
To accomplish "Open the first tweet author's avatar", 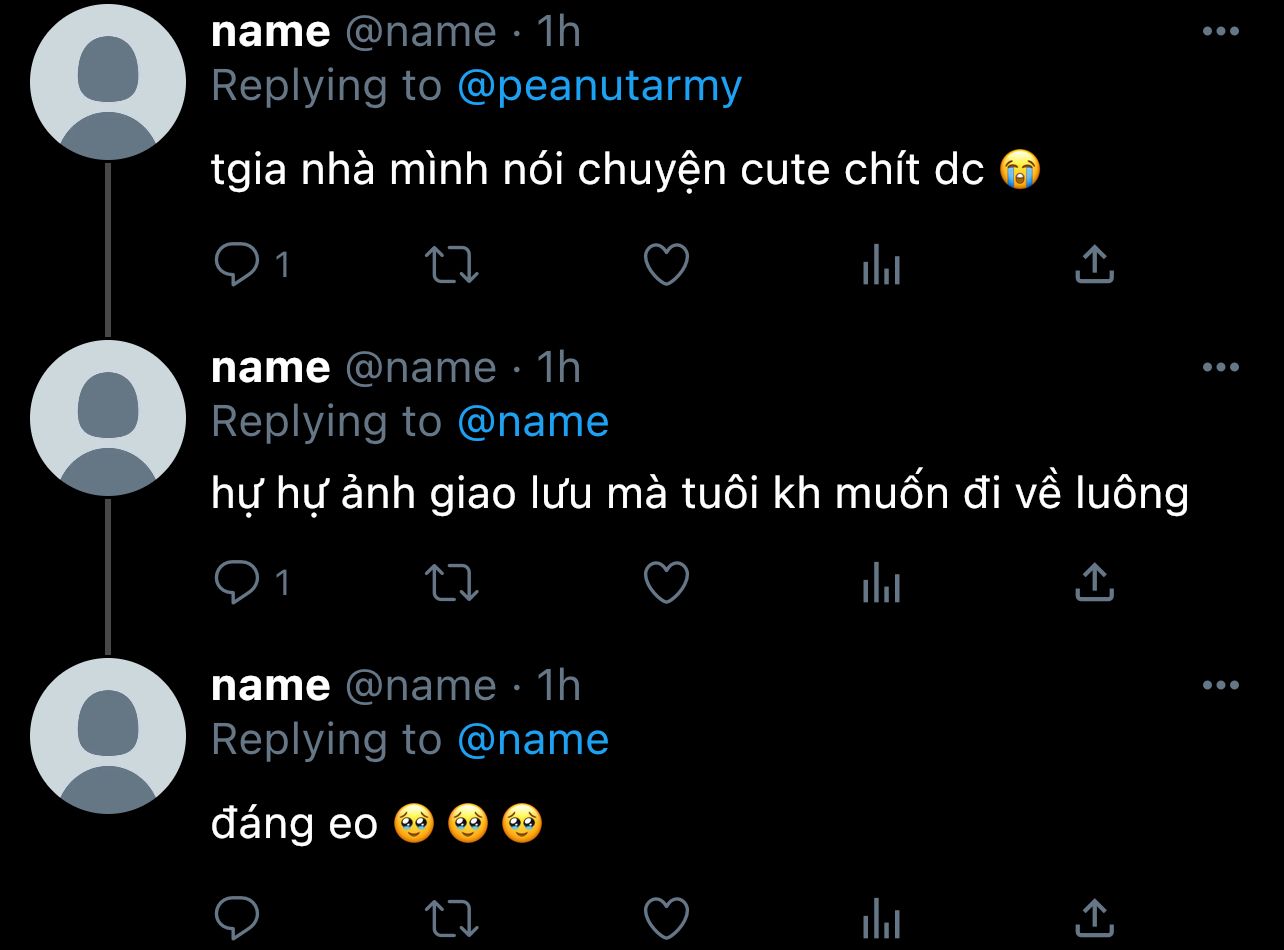I will (108, 82).
